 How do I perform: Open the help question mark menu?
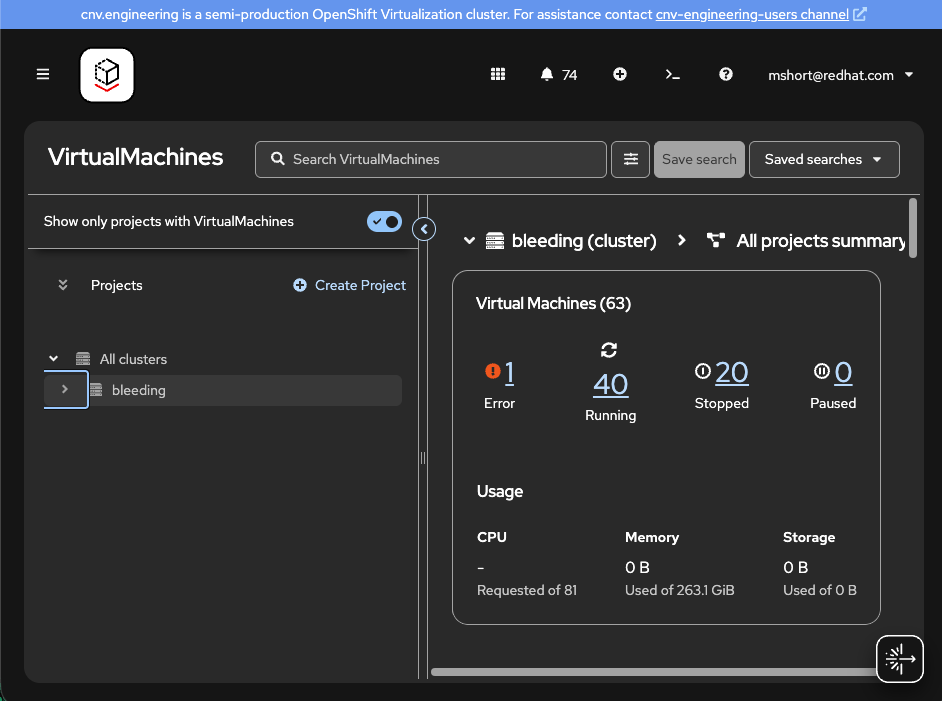726,75
